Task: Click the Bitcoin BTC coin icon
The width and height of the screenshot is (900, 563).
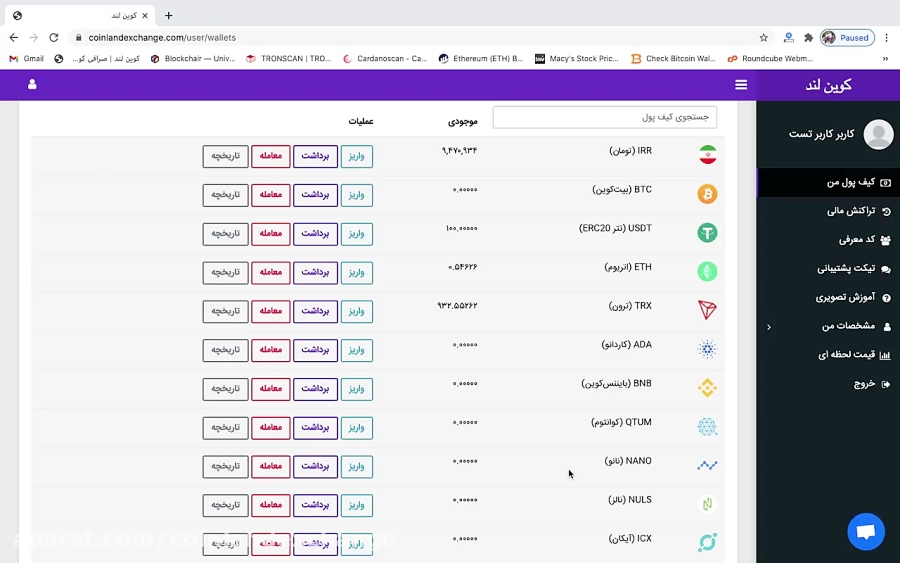Action: pos(707,194)
